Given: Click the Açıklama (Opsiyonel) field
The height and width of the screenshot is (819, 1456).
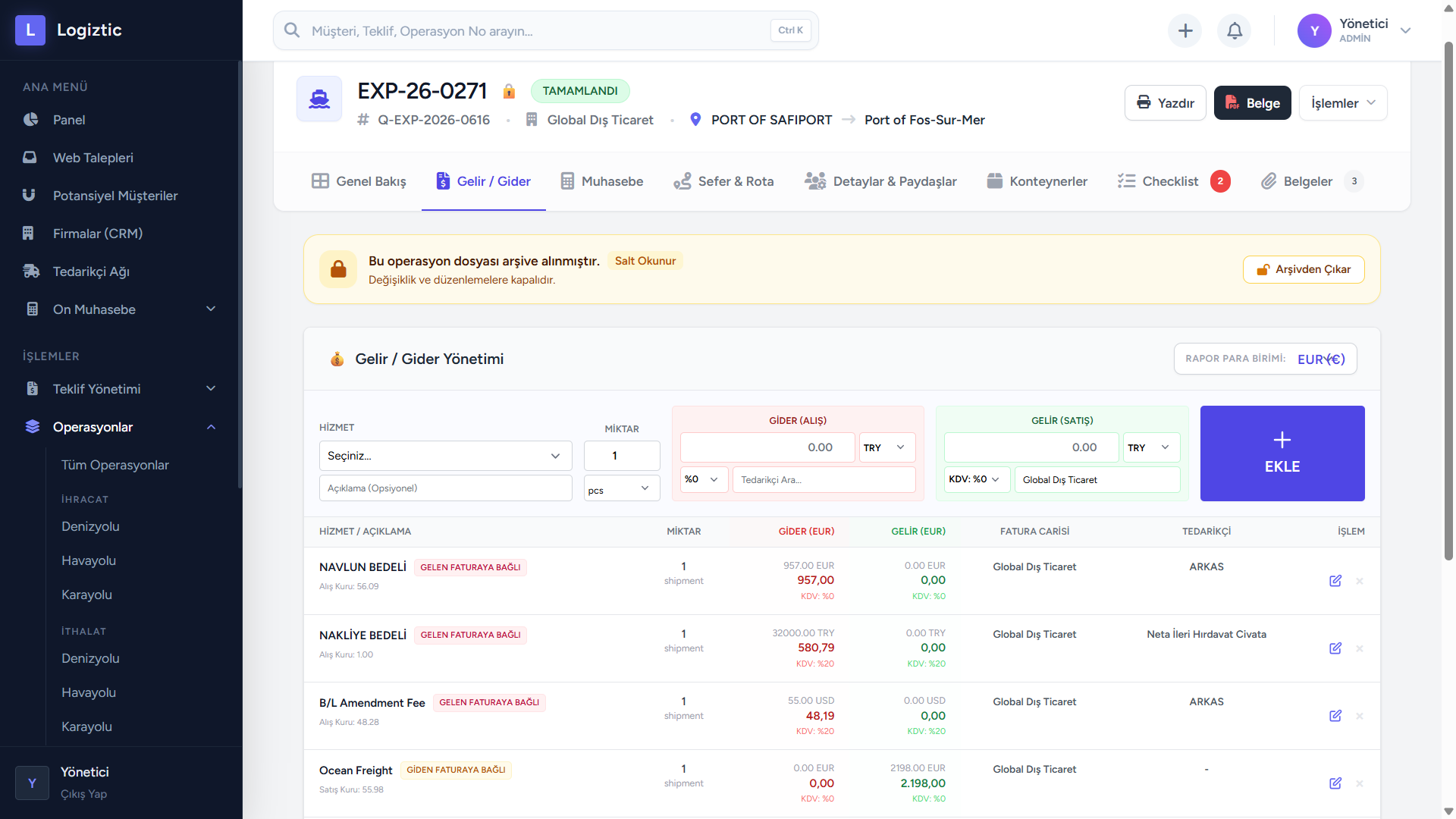Looking at the screenshot, I should tap(446, 488).
